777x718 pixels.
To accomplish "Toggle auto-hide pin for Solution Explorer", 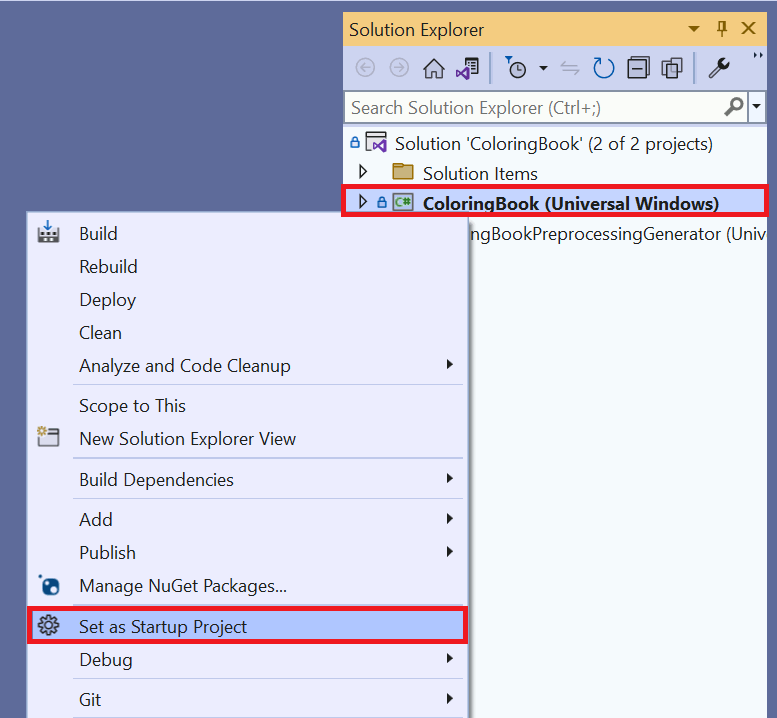I will (723, 30).
